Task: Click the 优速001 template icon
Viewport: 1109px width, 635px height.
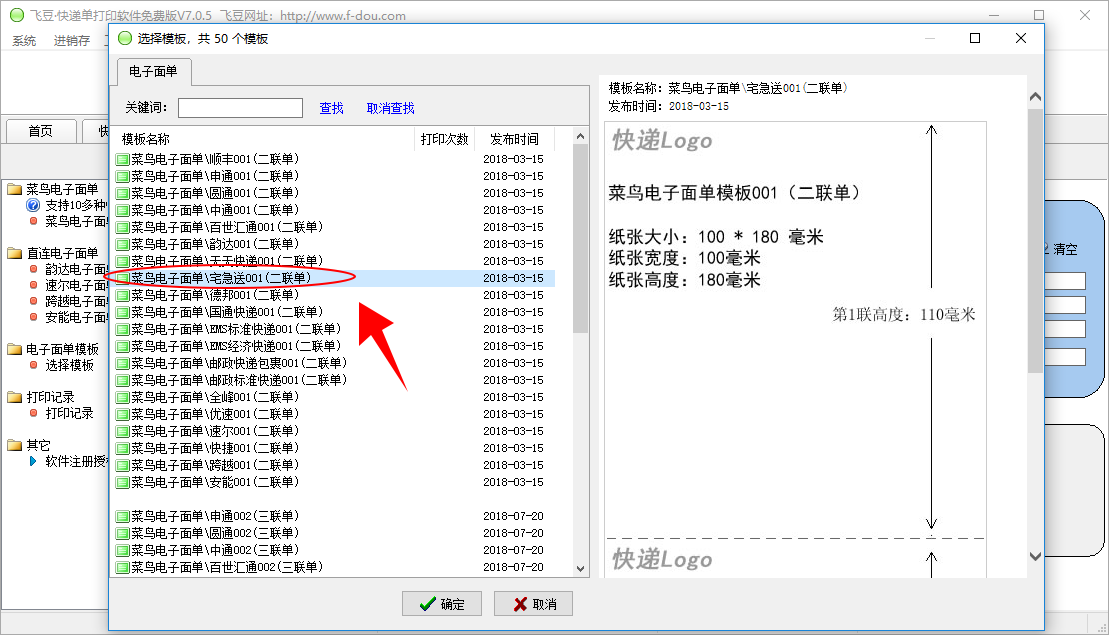Action: click(x=122, y=414)
